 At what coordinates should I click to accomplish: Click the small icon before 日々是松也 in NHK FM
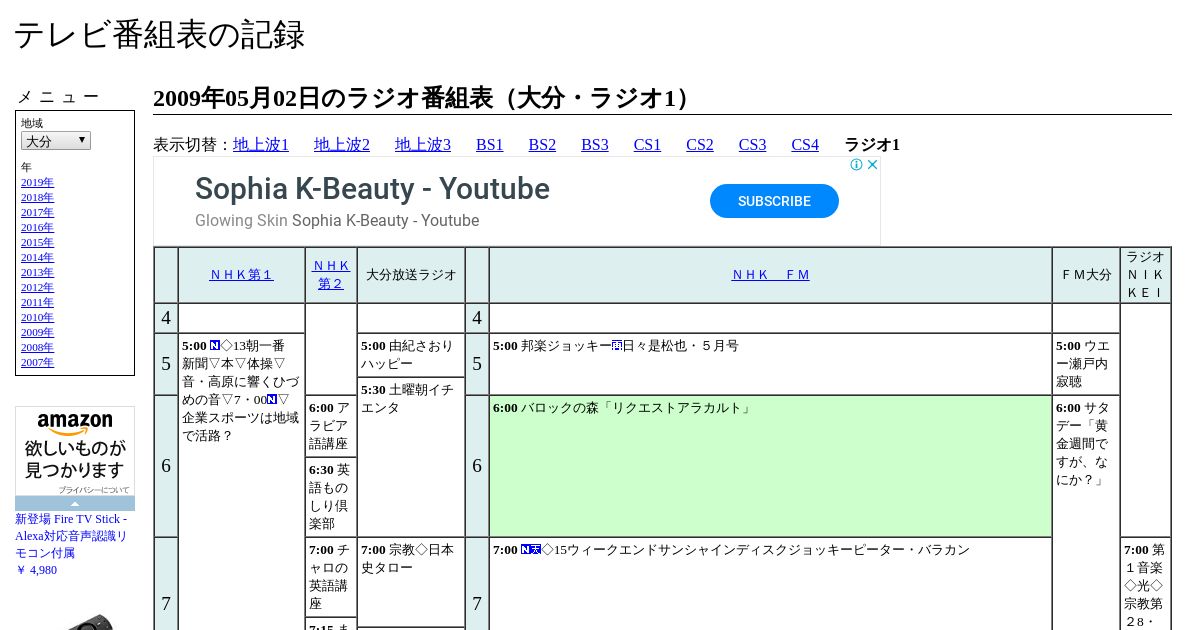click(617, 346)
